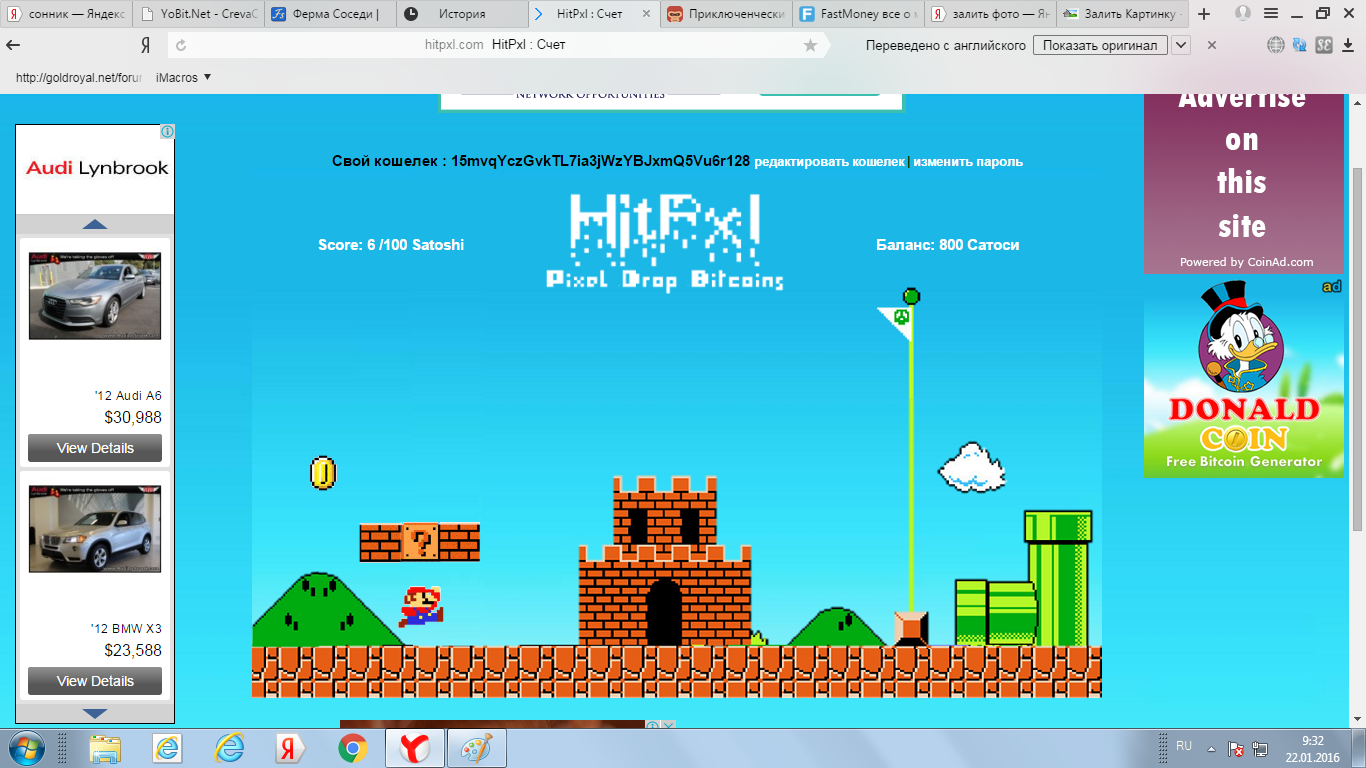Launch Google Chrome from the taskbar
Screen dimensions: 1366x768
(x=352, y=748)
